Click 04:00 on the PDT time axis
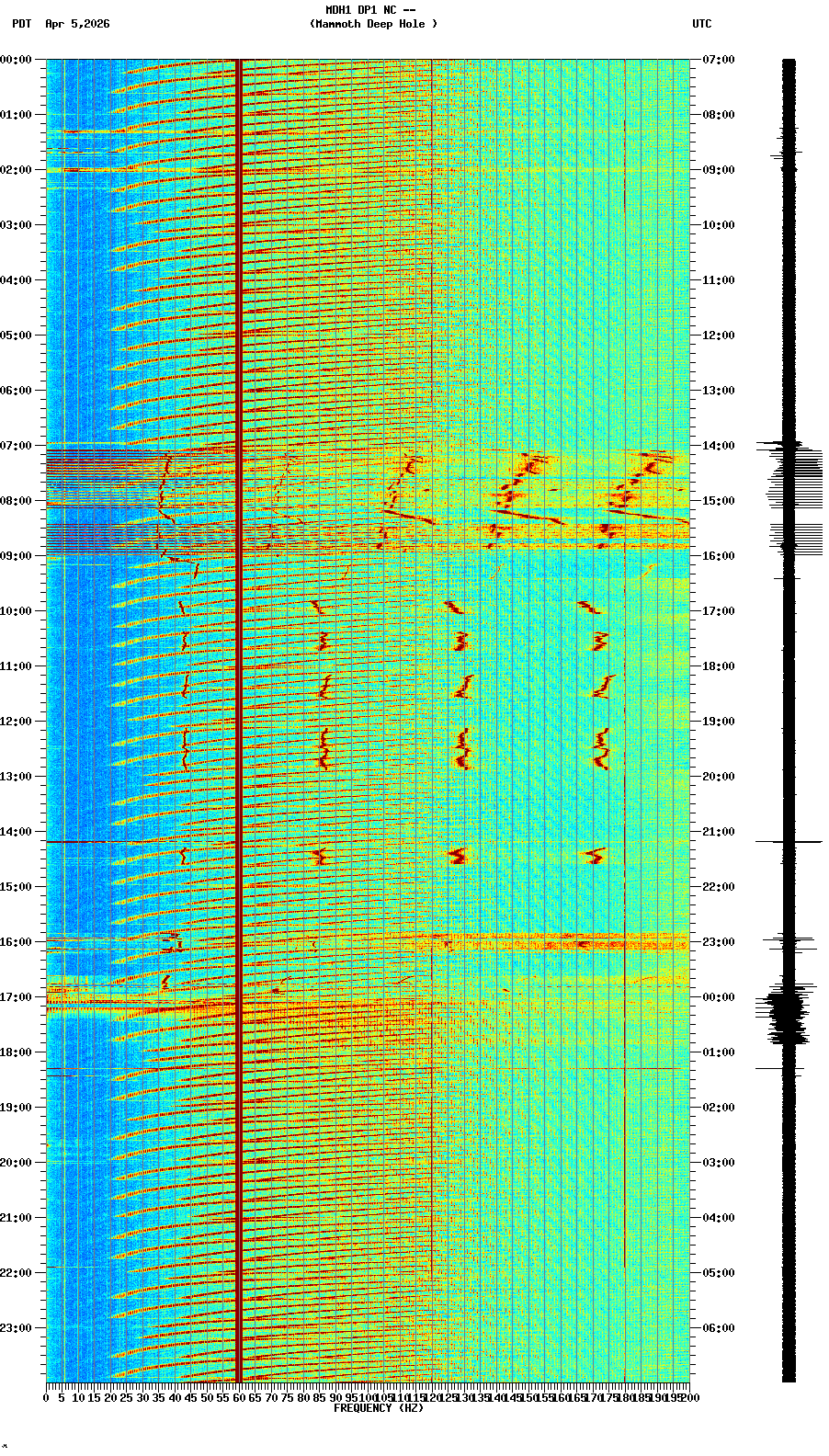Screen dimensions: 829x1456 [x=16, y=280]
